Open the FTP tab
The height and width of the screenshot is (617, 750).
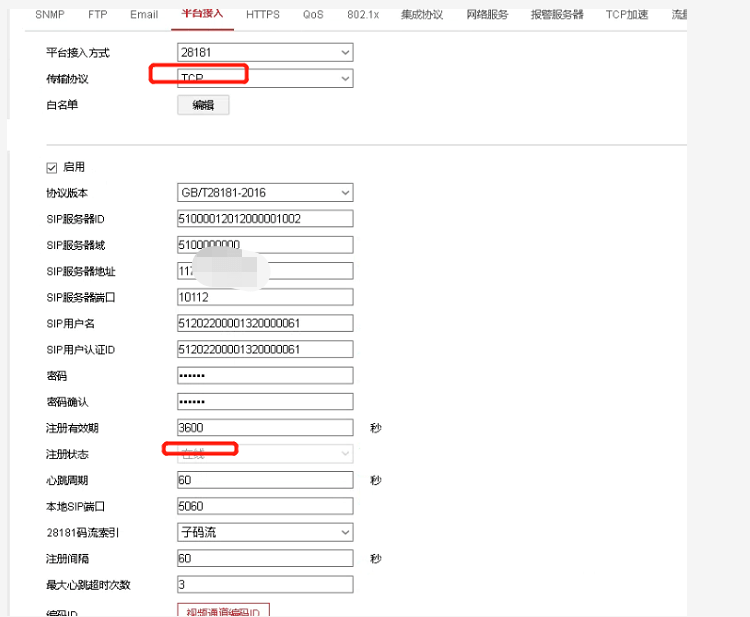point(98,15)
